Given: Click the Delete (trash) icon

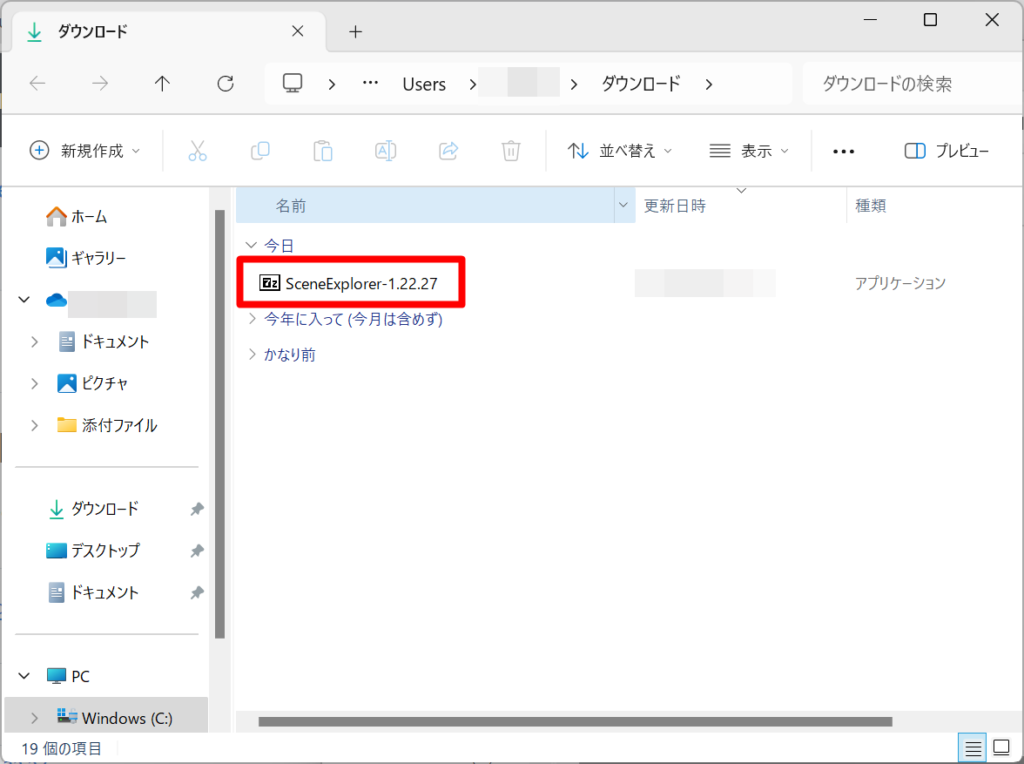Looking at the screenshot, I should tap(511, 150).
